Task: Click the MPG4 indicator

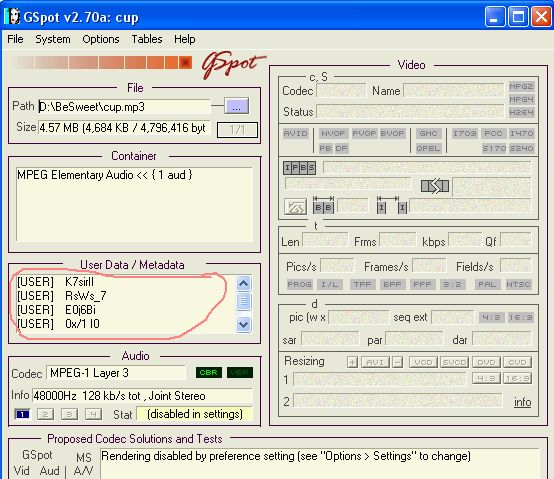Action: [521, 100]
